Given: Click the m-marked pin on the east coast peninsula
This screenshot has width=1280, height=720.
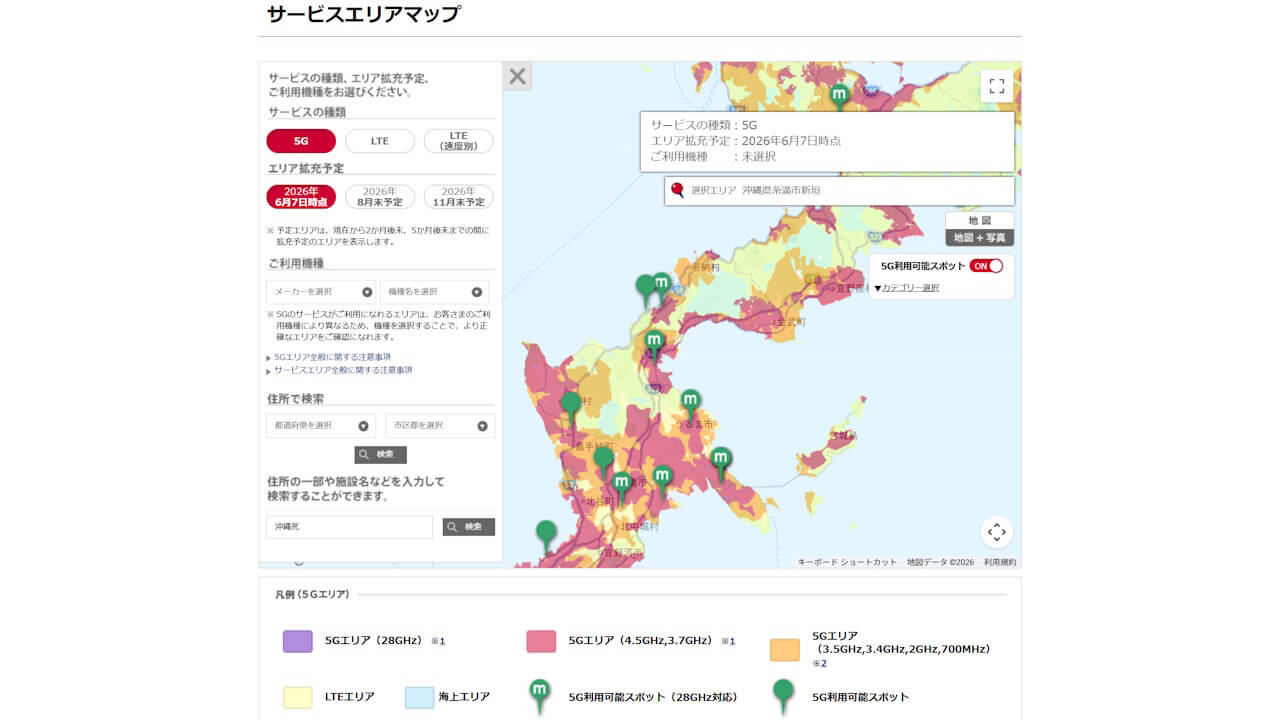Looking at the screenshot, I should point(721,461).
